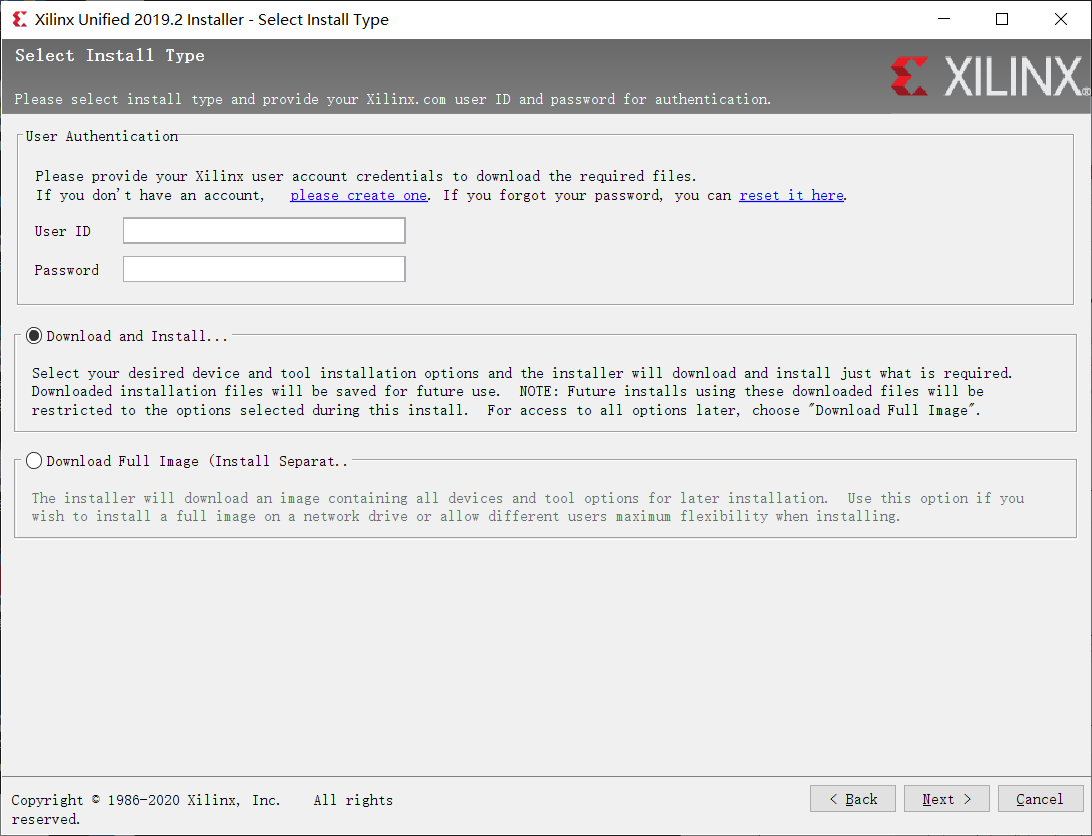Screen dimensions: 1092x836
Task: Open the 'please create one' account link
Action: coord(359,196)
